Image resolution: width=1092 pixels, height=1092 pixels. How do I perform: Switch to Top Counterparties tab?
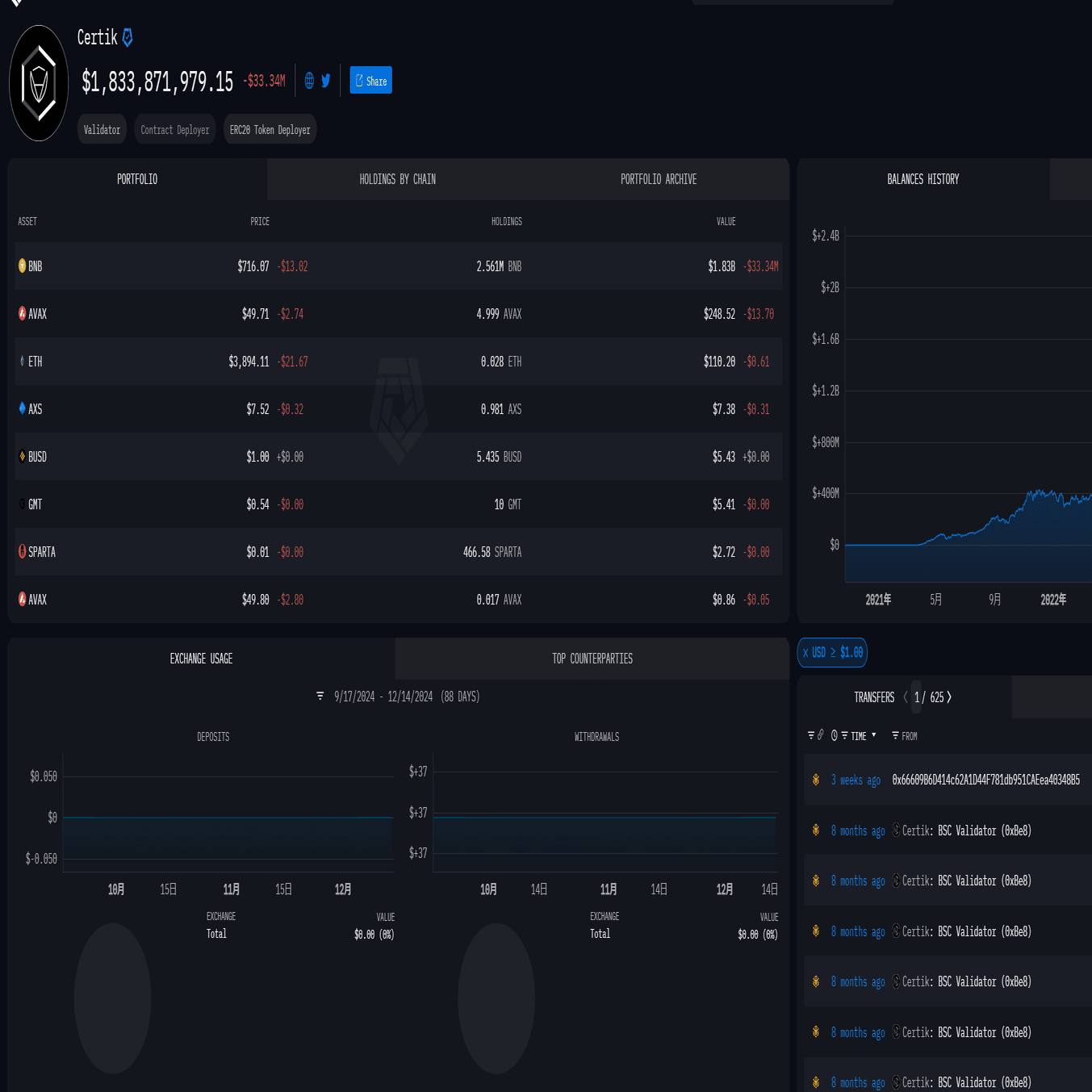[592, 659]
